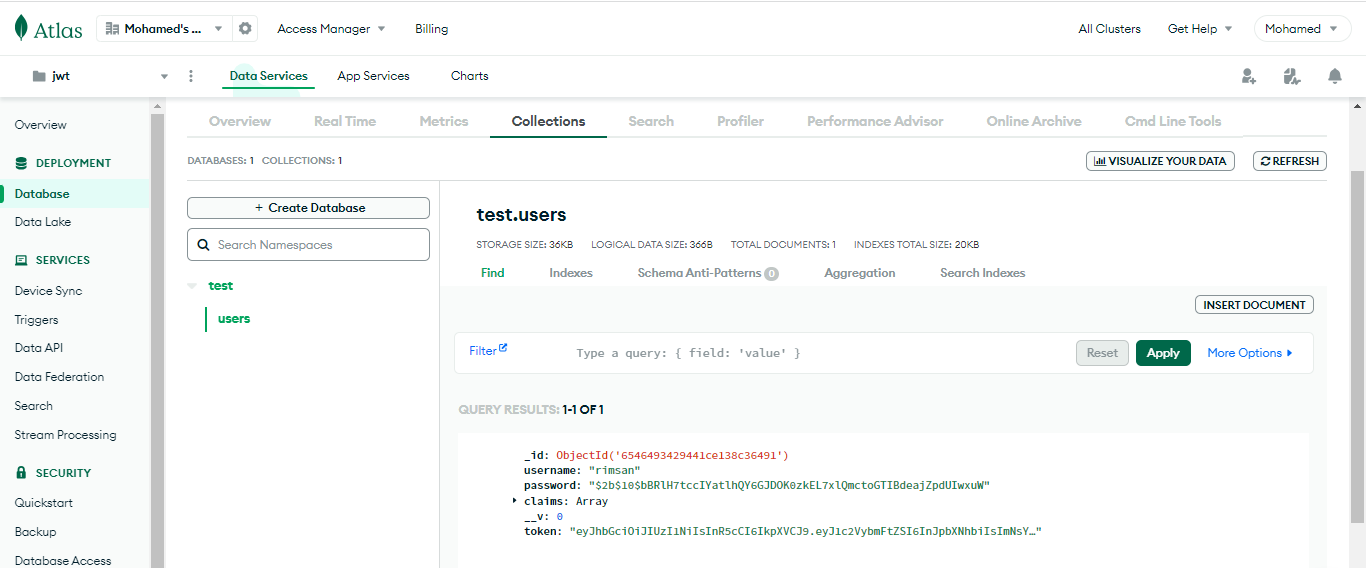Expand More Options for query
Screen dimensions: 1366x568
[1250, 353]
